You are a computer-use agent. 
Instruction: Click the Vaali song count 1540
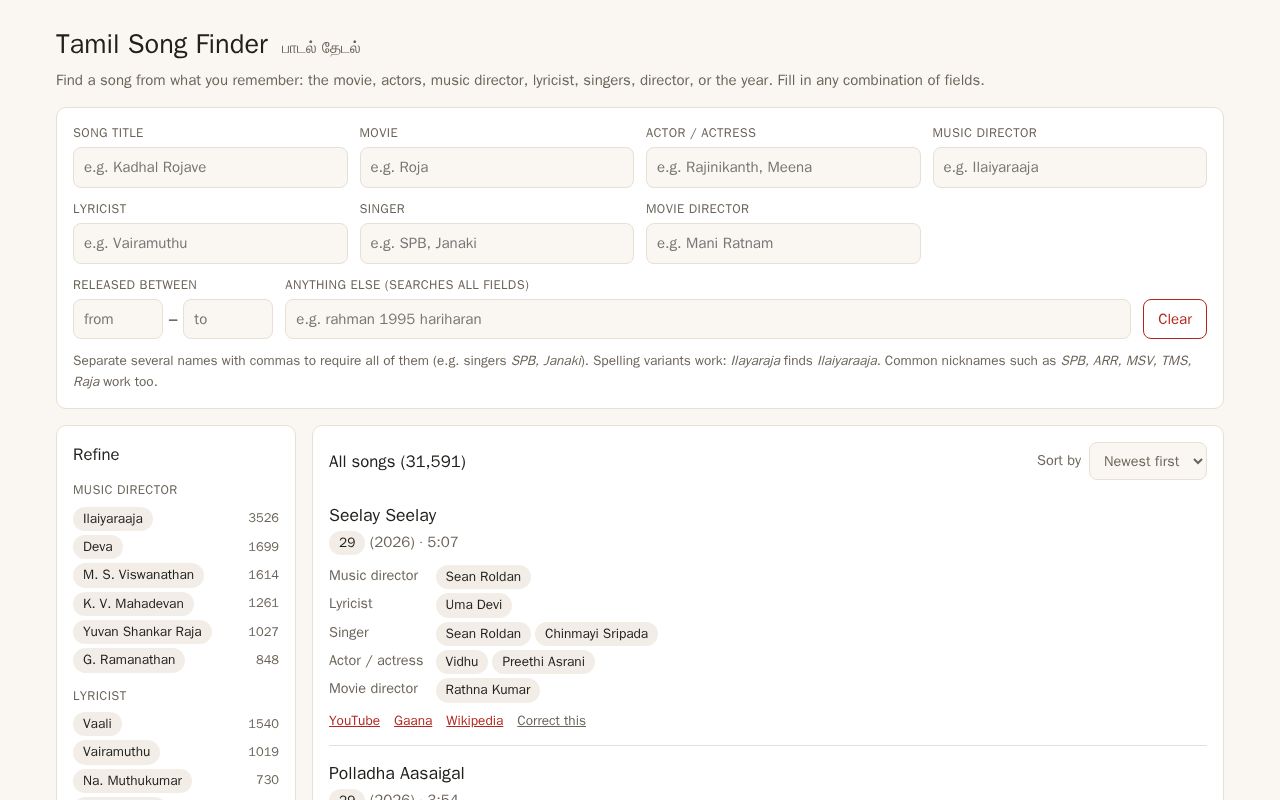[x=263, y=724]
